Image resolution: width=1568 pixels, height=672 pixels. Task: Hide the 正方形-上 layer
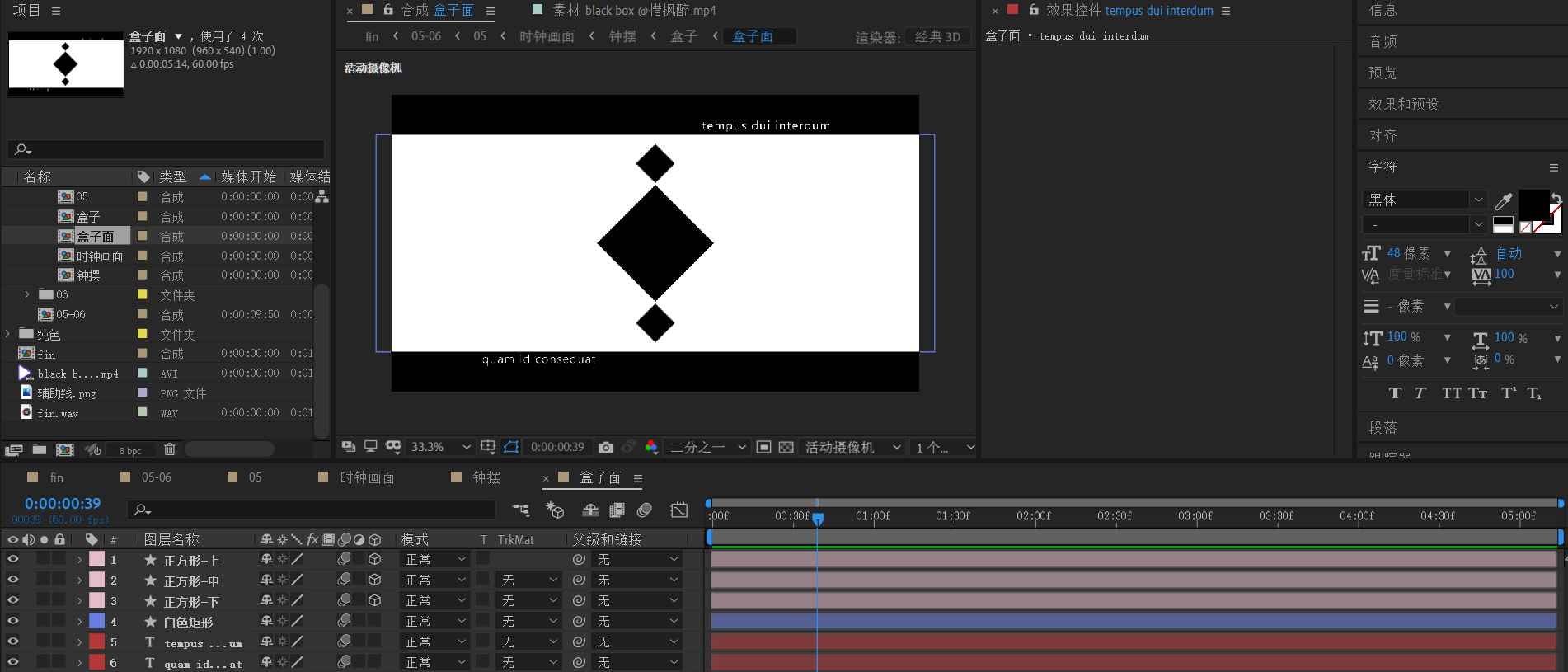click(x=13, y=559)
